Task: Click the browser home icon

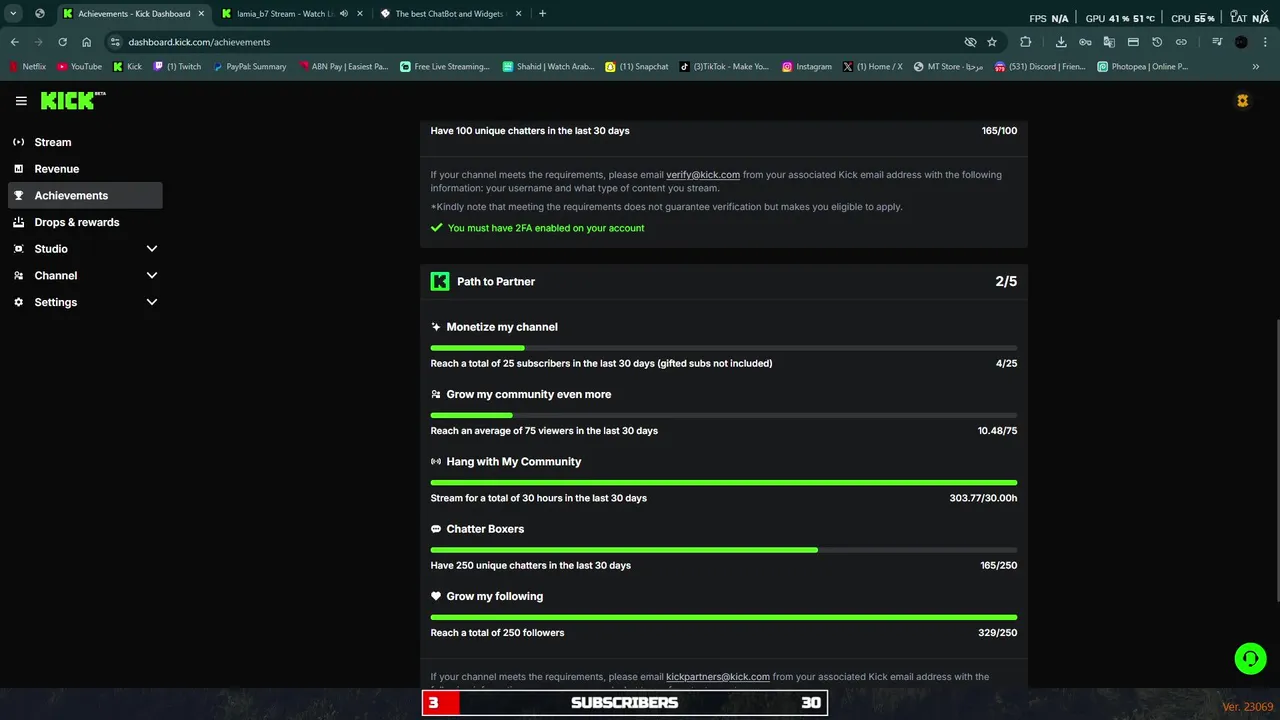Action: [87, 42]
